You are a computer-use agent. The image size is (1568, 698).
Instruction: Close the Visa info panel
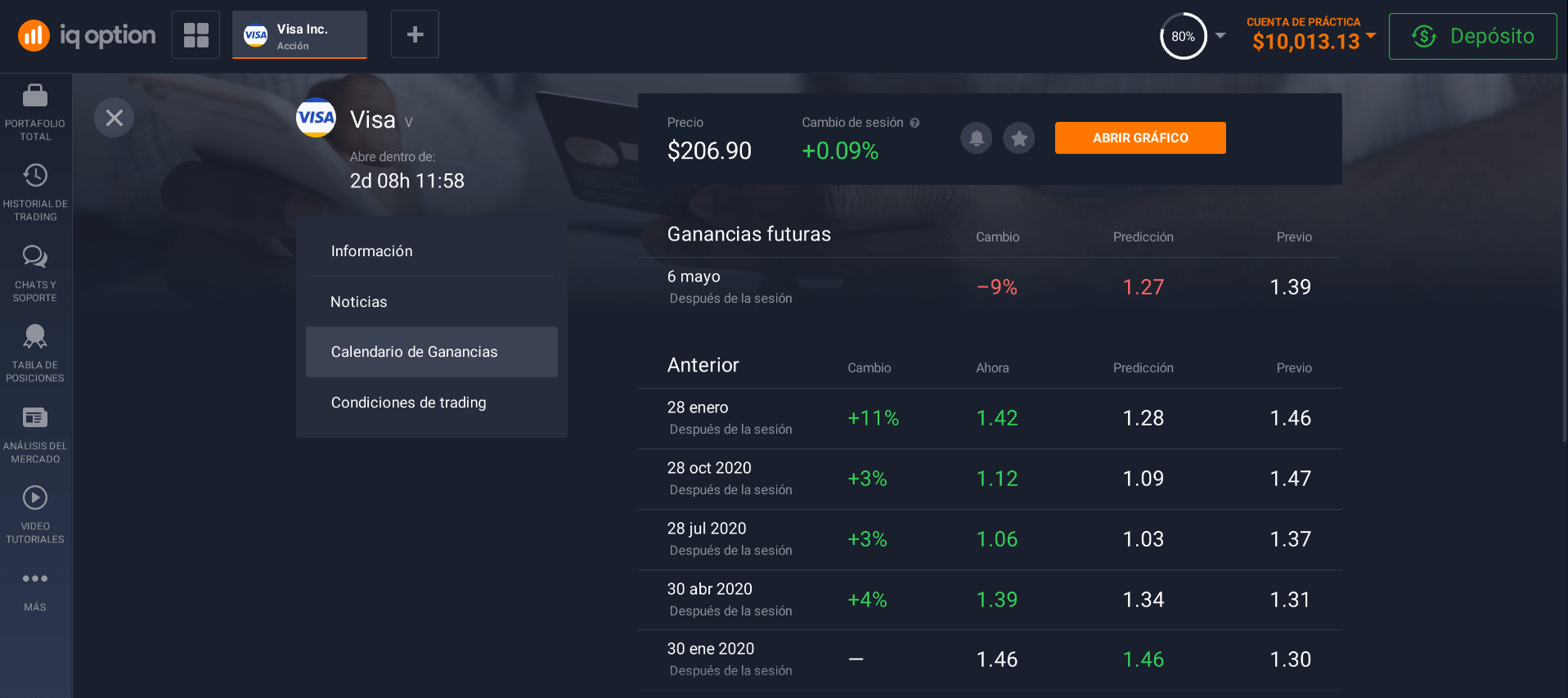tap(114, 118)
